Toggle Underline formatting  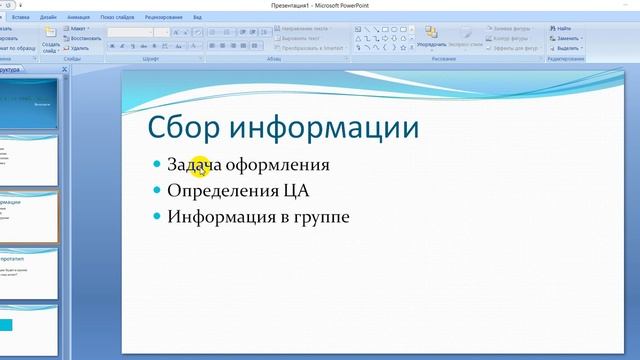133,47
